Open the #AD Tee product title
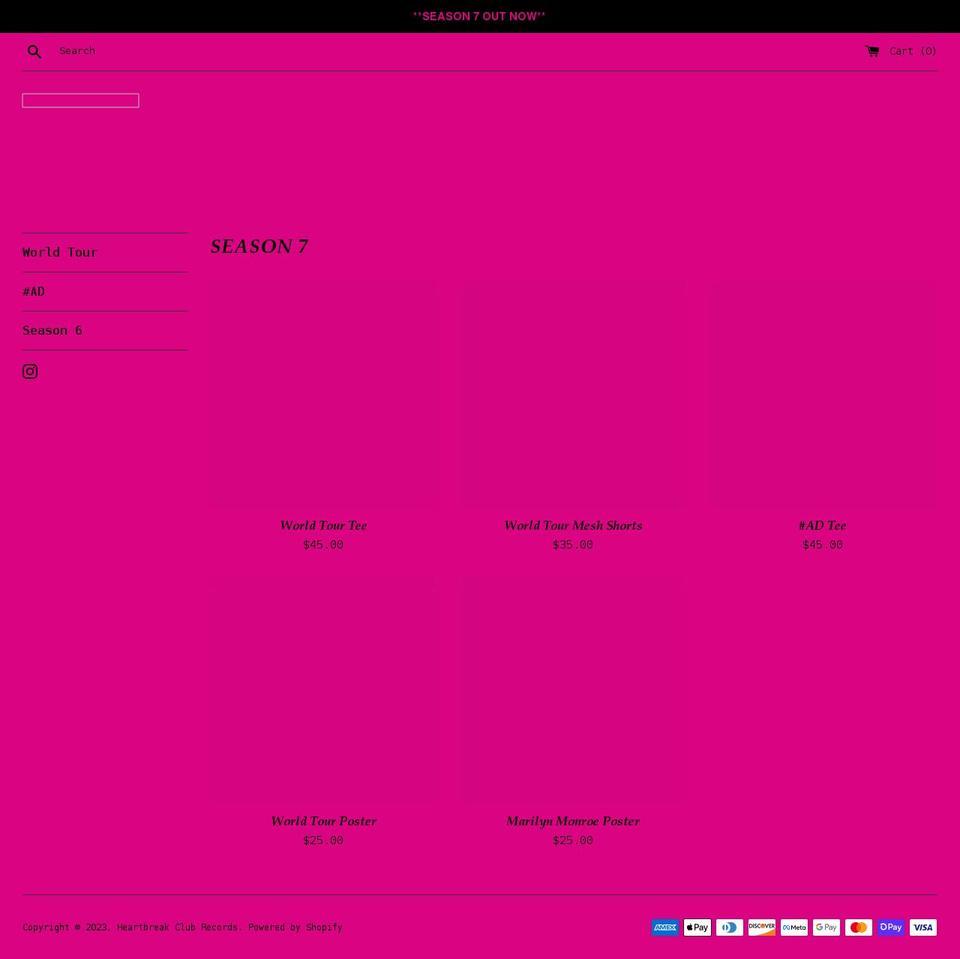This screenshot has width=960, height=959. click(x=822, y=525)
